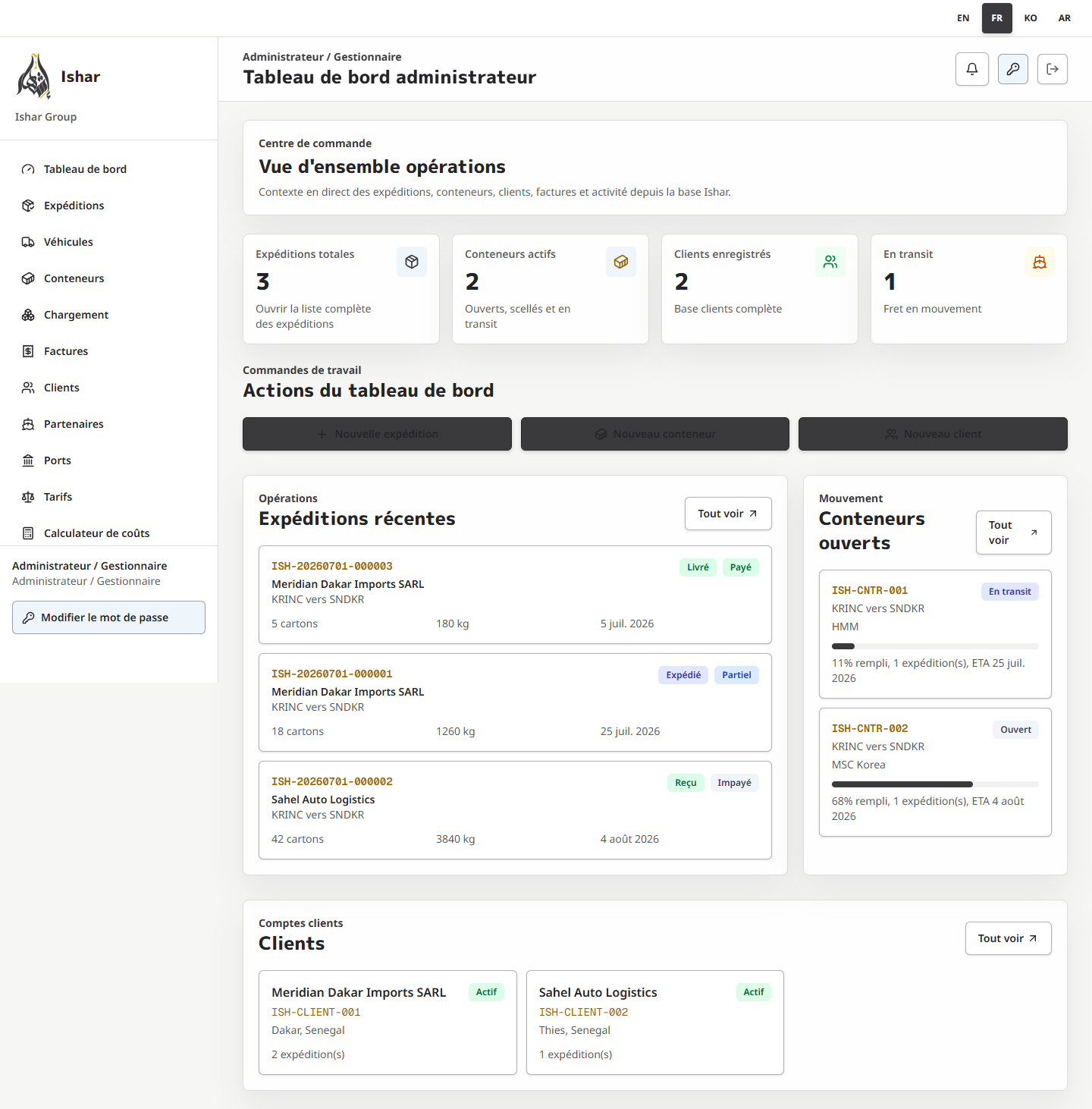
Task: Open shipment ISH-20260701-000001
Action: [x=515, y=702]
